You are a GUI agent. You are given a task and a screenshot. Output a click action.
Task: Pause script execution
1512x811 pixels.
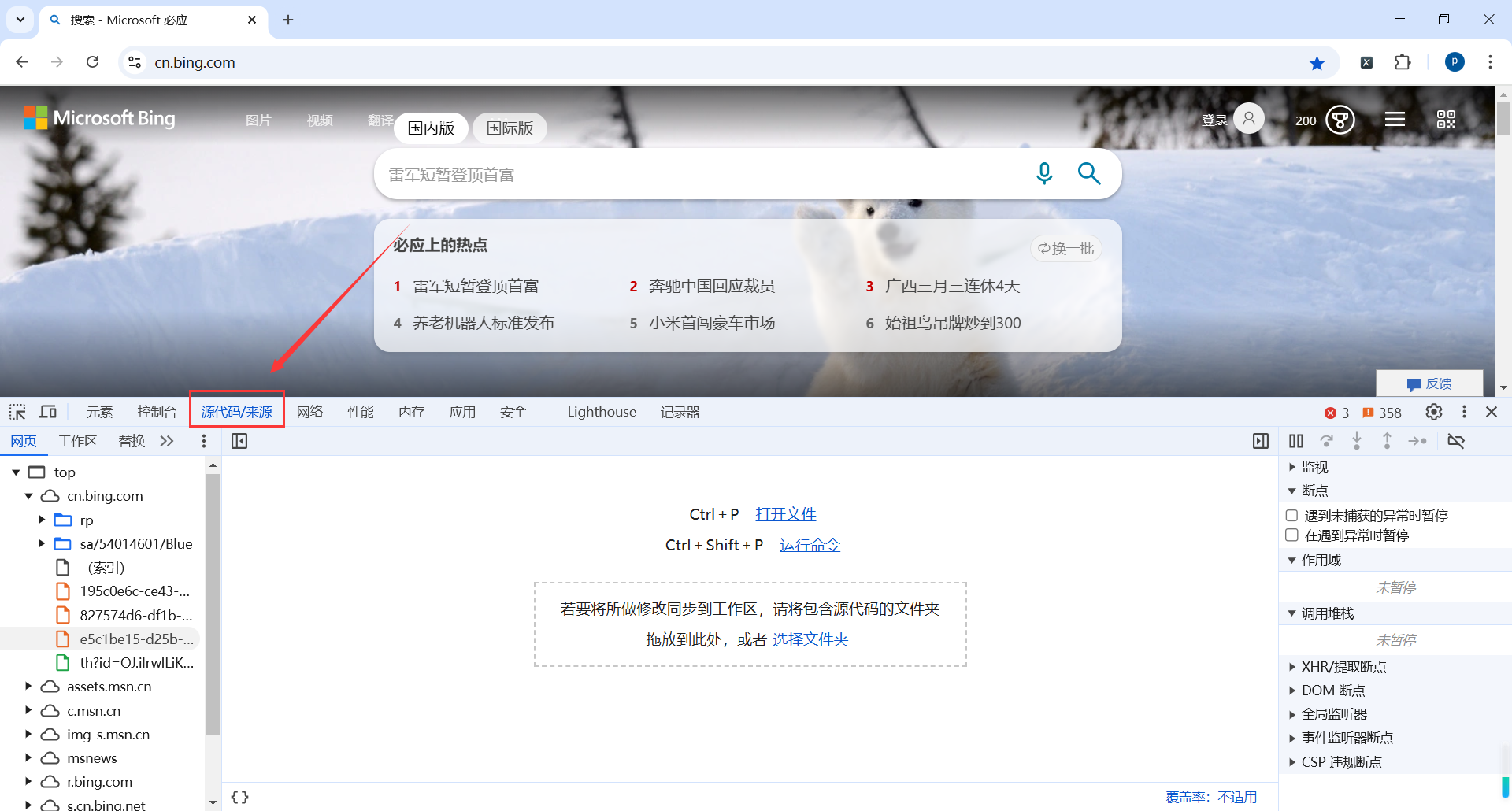click(x=1296, y=441)
